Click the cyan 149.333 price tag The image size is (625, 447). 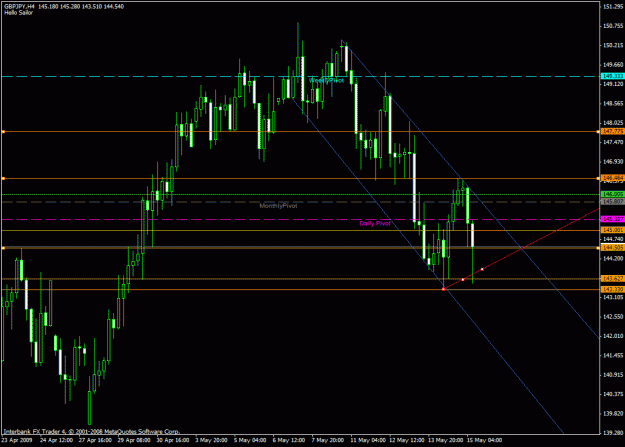point(613,76)
